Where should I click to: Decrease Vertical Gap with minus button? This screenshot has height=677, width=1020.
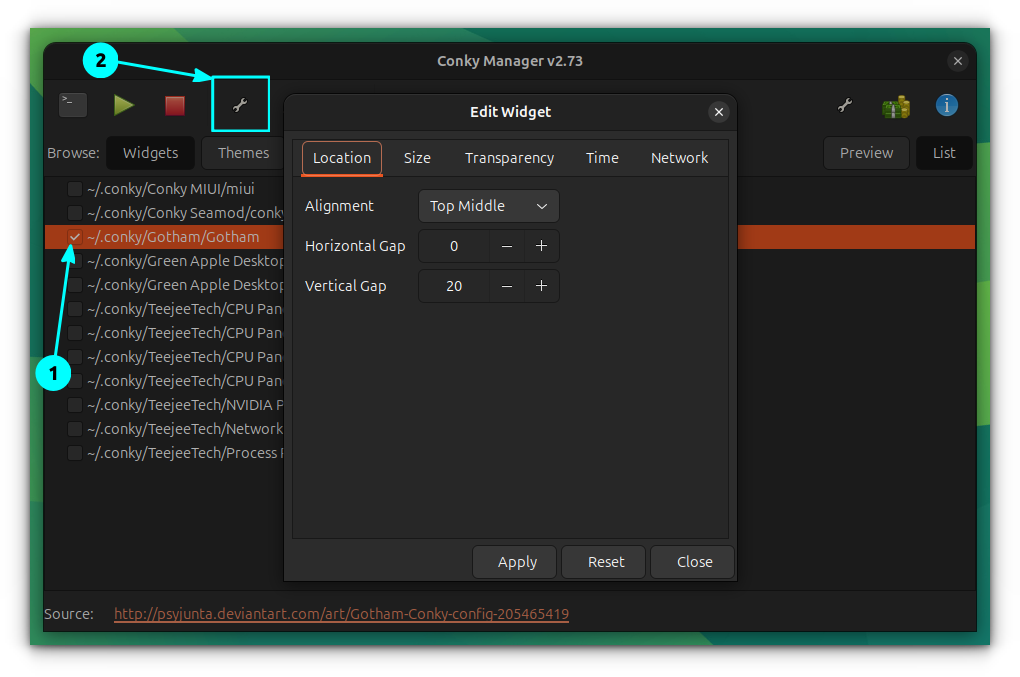click(507, 286)
